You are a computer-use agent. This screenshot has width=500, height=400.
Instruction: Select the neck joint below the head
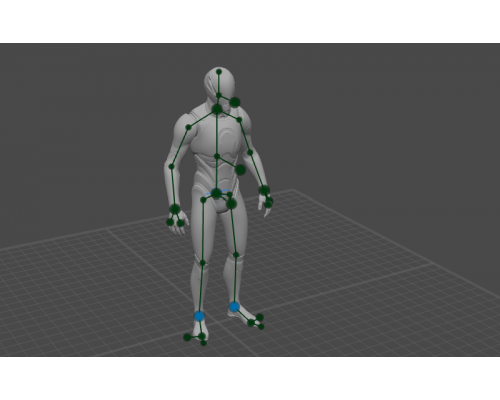[x=219, y=96]
